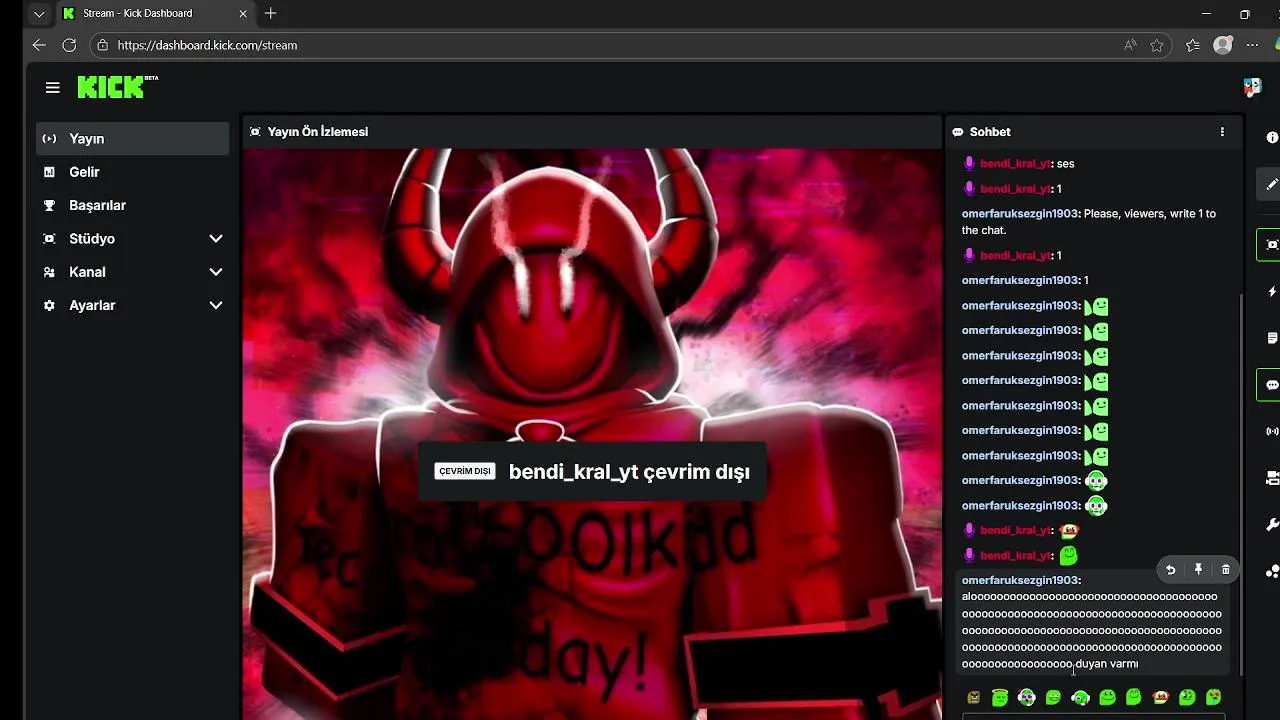Pick the green emote with pink glasses
This screenshot has height=720, width=1280.
1026,697
